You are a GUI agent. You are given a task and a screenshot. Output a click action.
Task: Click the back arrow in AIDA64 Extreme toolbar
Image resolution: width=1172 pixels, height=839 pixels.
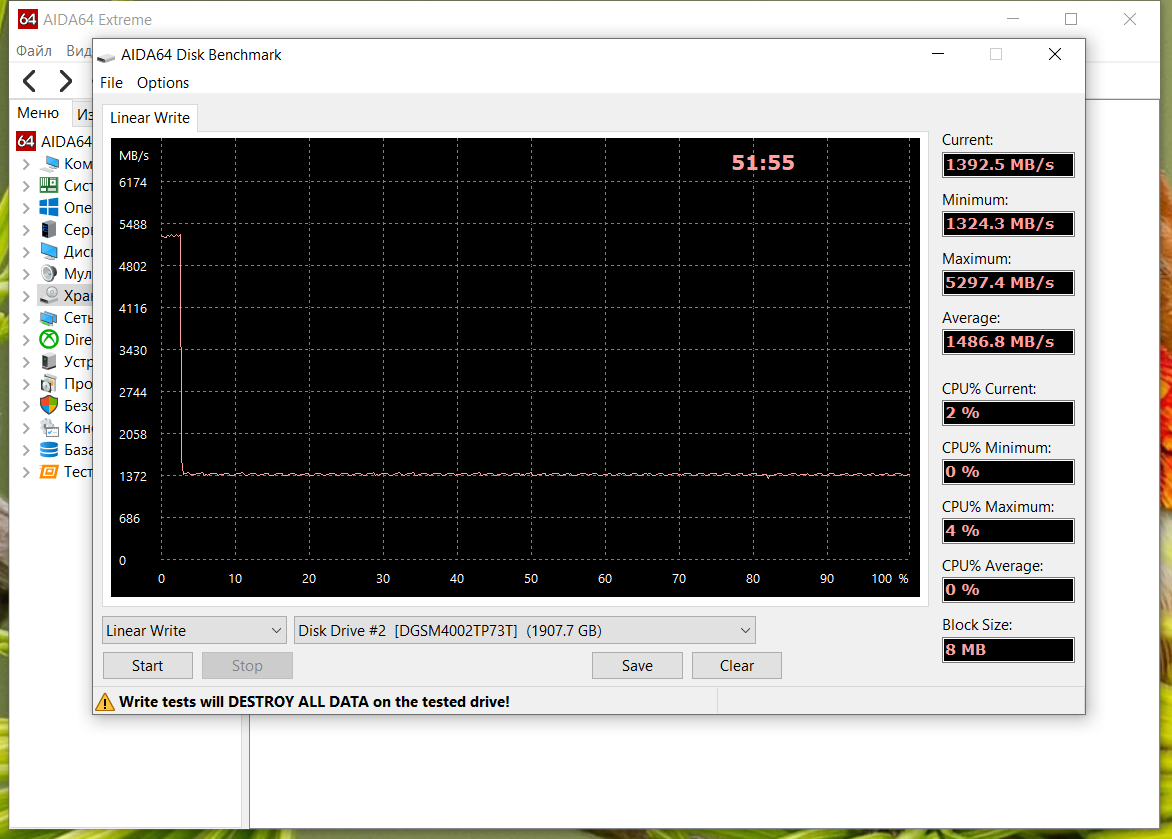29,80
